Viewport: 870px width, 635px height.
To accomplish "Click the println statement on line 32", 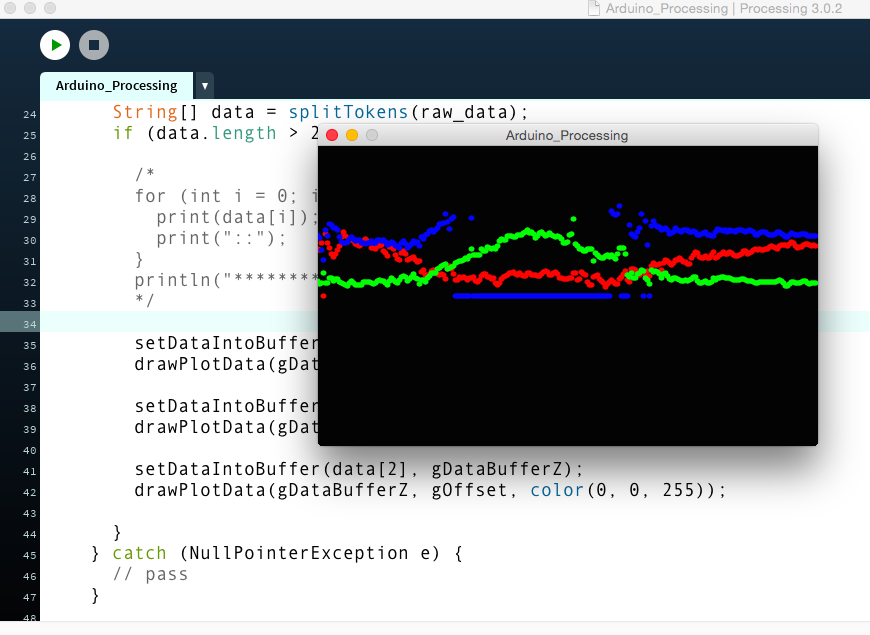I will point(226,280).
